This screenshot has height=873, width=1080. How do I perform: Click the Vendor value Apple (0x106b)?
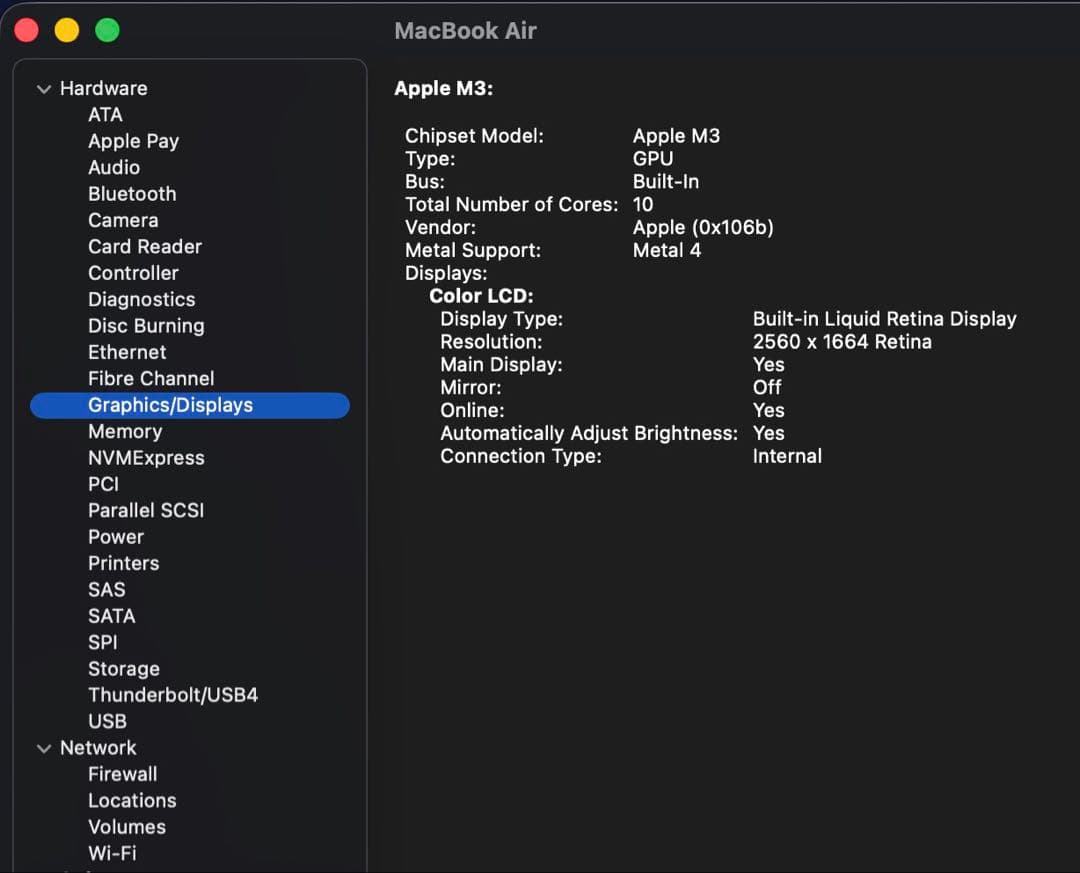pyautogui.click(x=703, y=227)
